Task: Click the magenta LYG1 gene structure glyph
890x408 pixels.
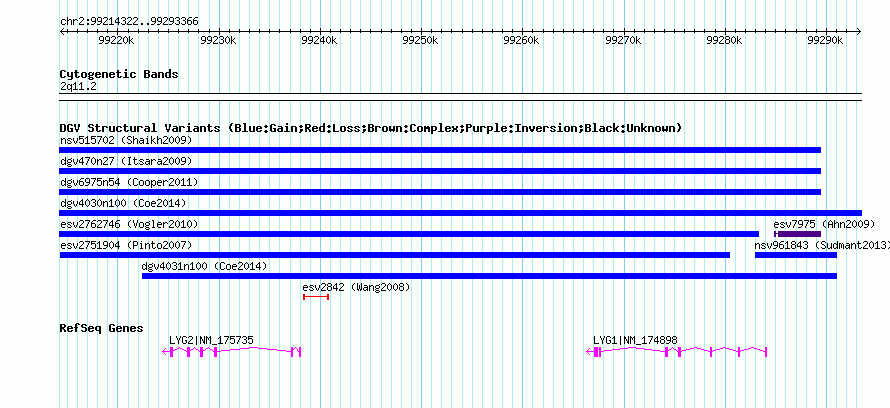Action: tap(677, 352)
